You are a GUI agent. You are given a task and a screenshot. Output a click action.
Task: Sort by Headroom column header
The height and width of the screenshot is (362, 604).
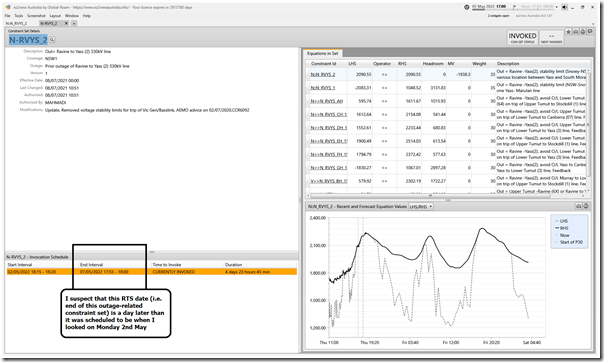coord(433,64)
